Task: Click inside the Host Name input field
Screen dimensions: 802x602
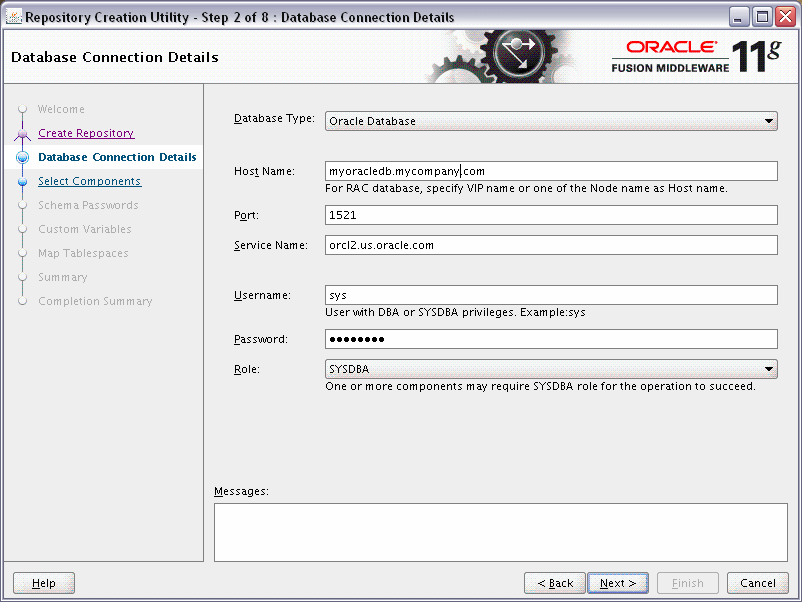Action: tap(550, 171)
